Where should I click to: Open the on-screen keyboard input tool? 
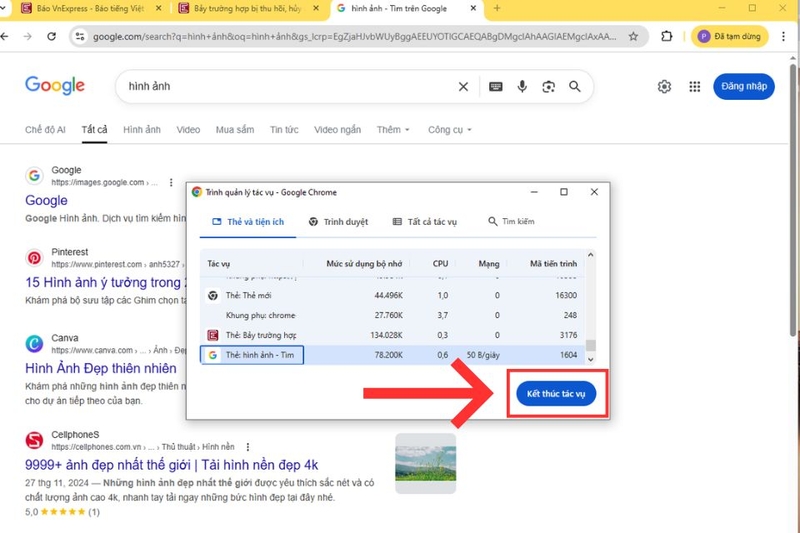[495, 87]
